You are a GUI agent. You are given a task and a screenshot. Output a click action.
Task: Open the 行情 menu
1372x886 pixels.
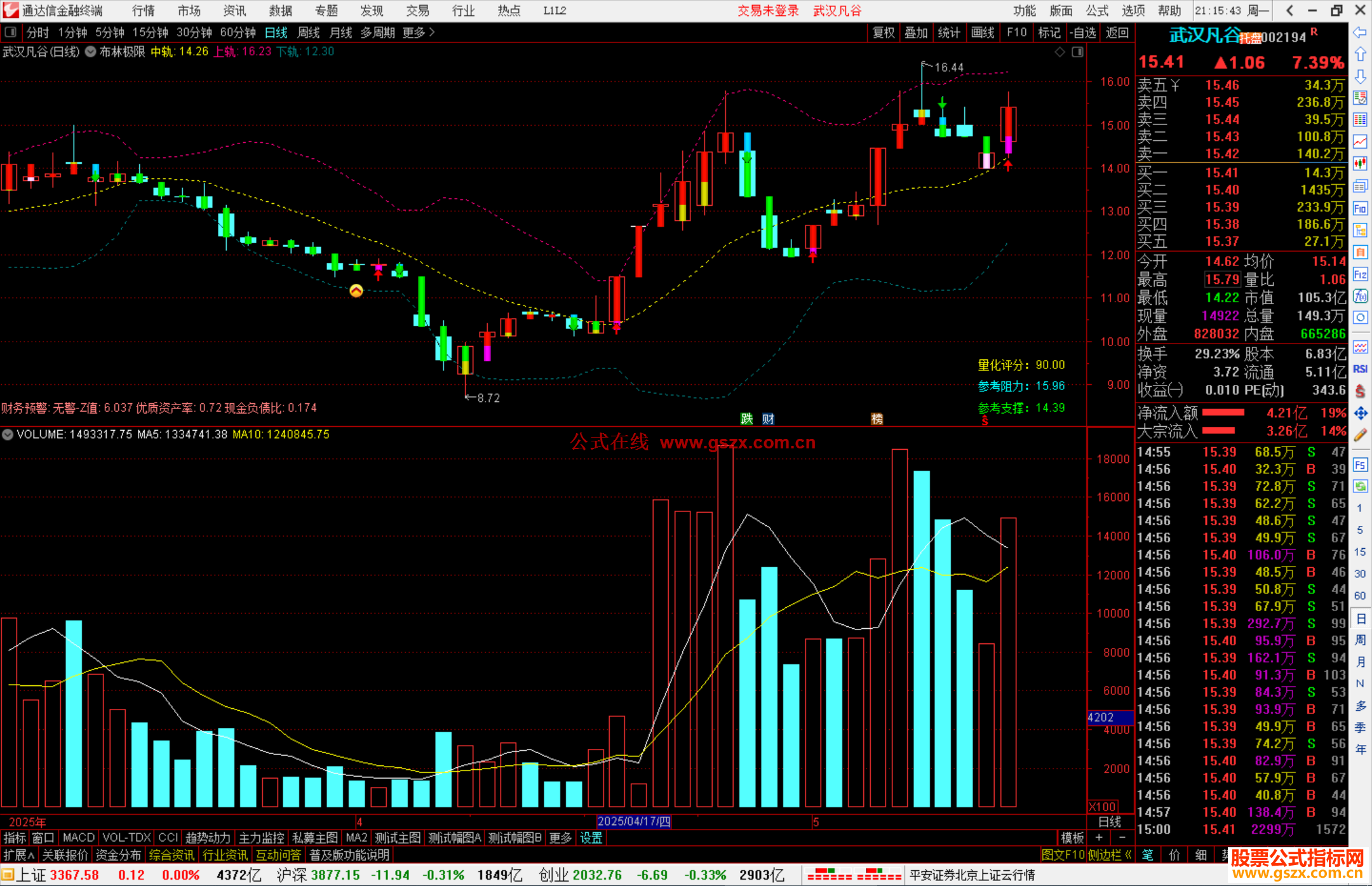point(144,11)
